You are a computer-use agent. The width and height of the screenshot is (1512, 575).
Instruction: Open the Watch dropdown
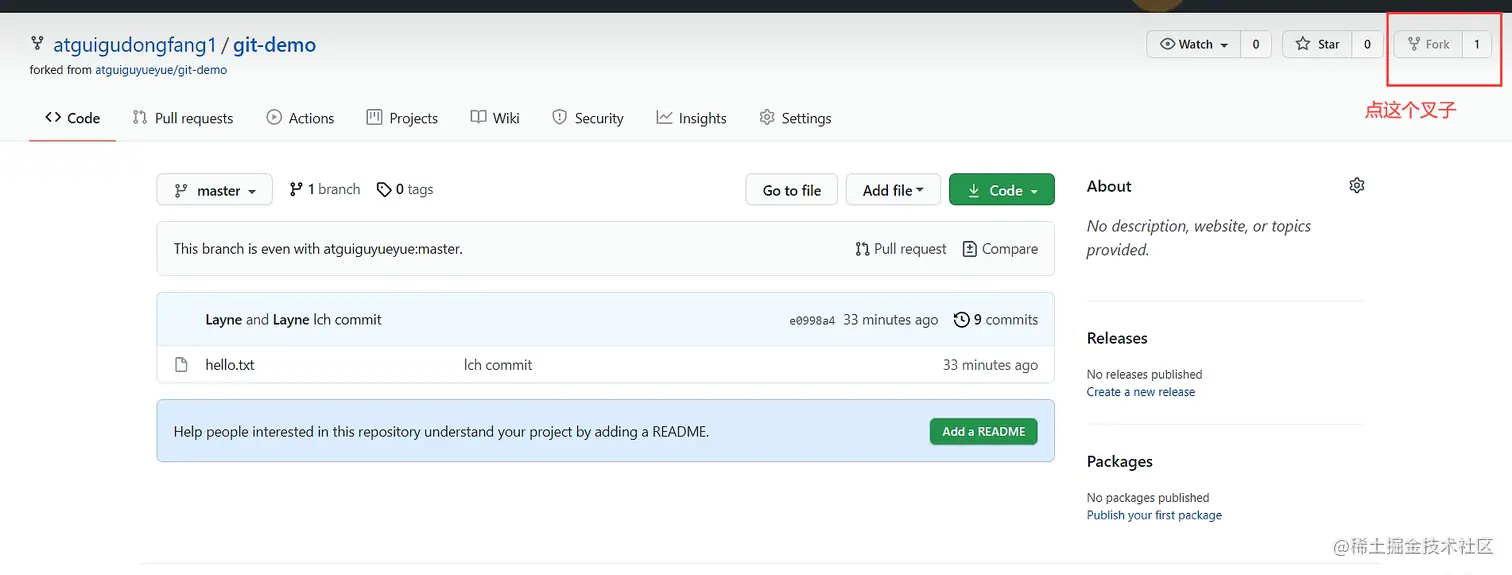click(1194, 44)
